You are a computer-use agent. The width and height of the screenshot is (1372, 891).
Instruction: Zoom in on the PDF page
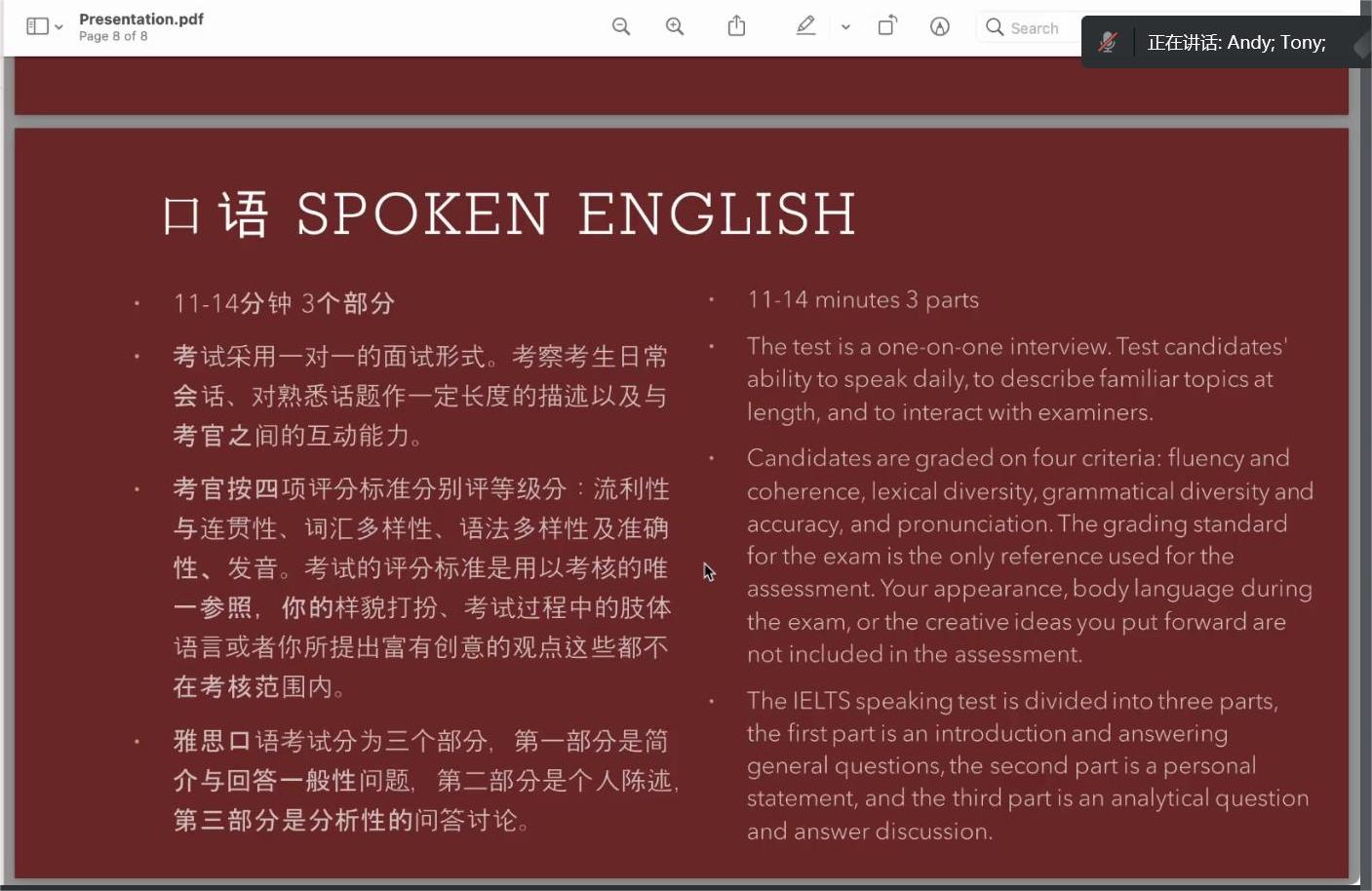pos(675,26)
